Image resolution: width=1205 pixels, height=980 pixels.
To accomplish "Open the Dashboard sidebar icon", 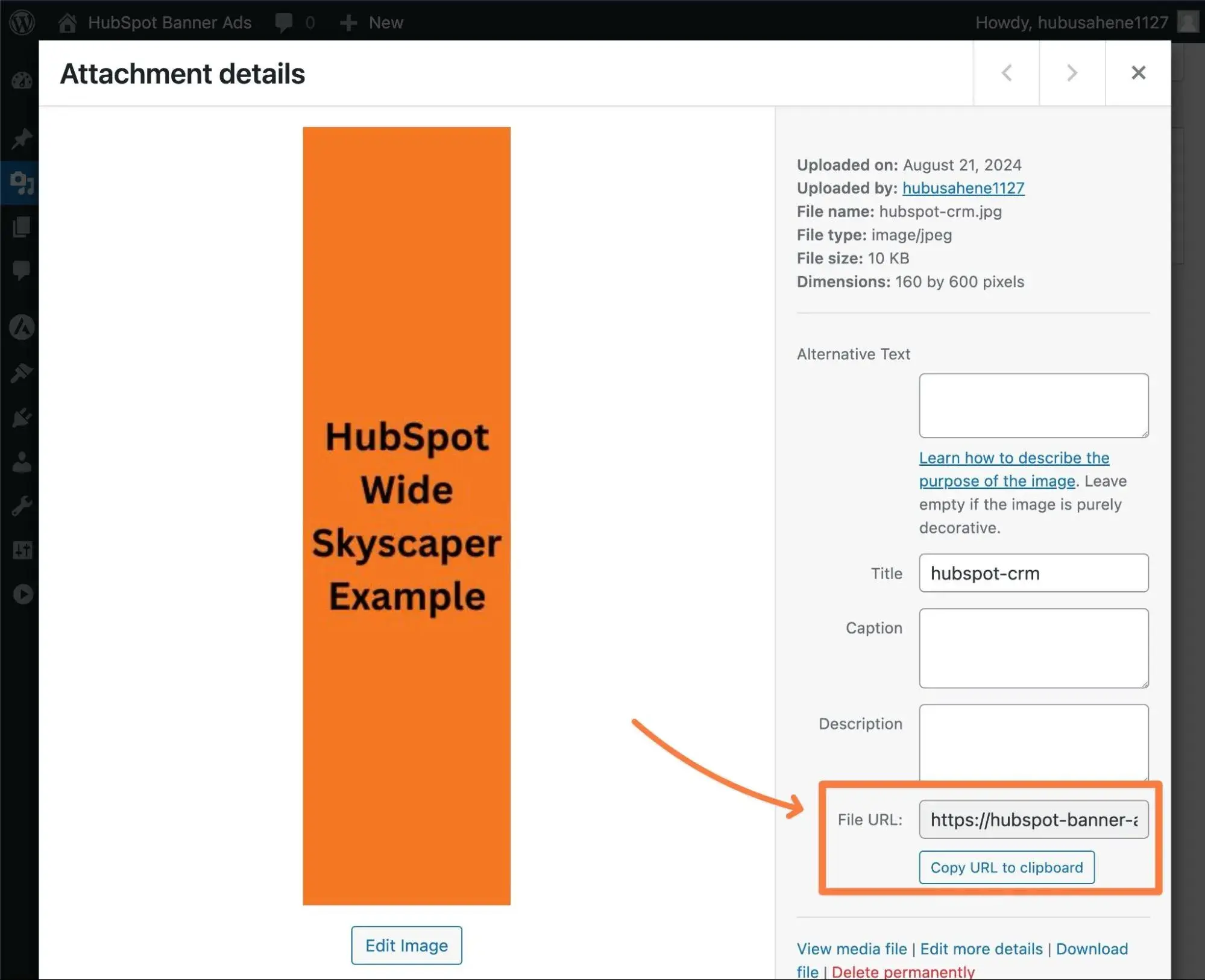I will click(x=22, y=81).
